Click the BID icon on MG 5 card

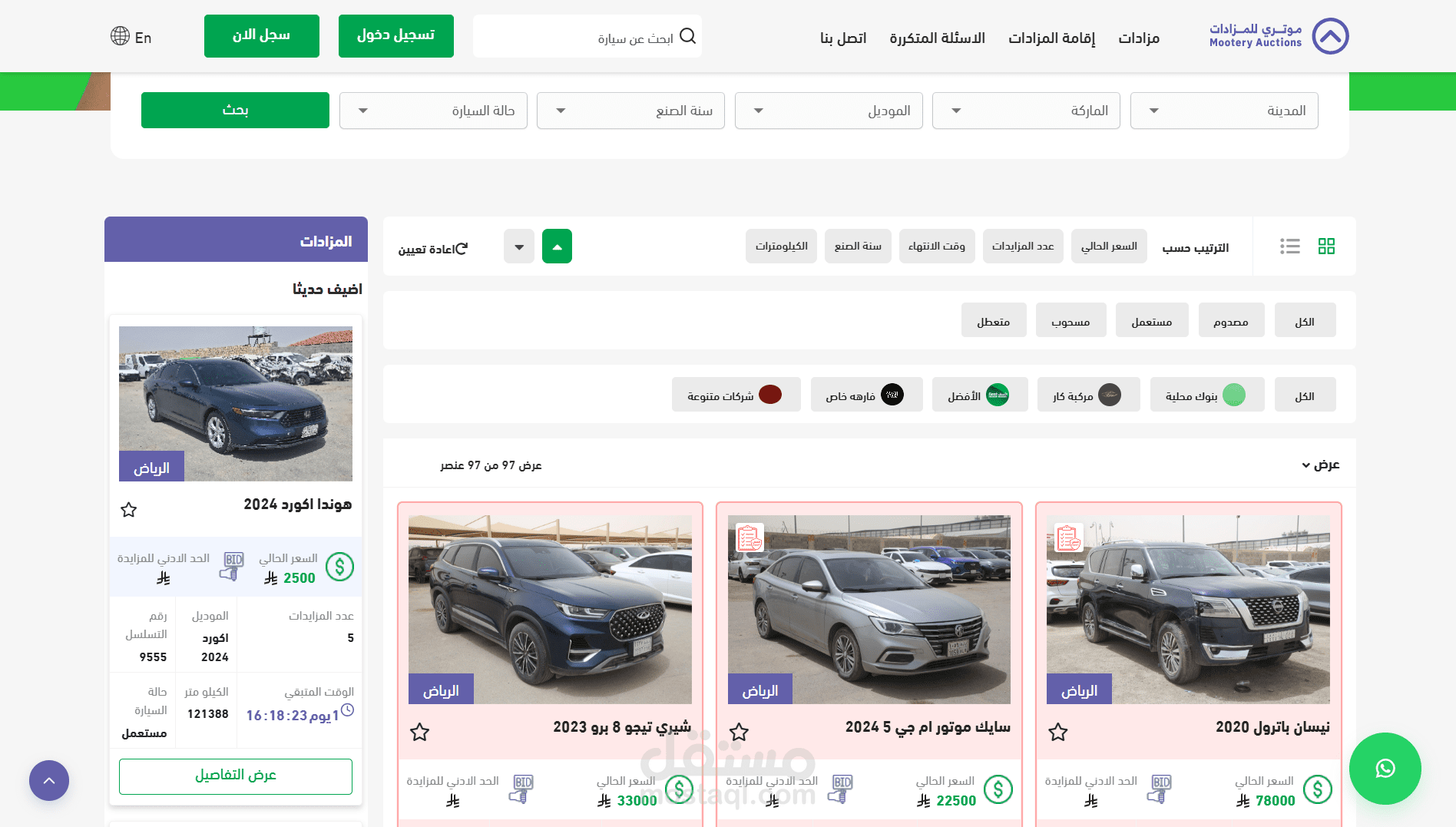click(x=840, y=789)
